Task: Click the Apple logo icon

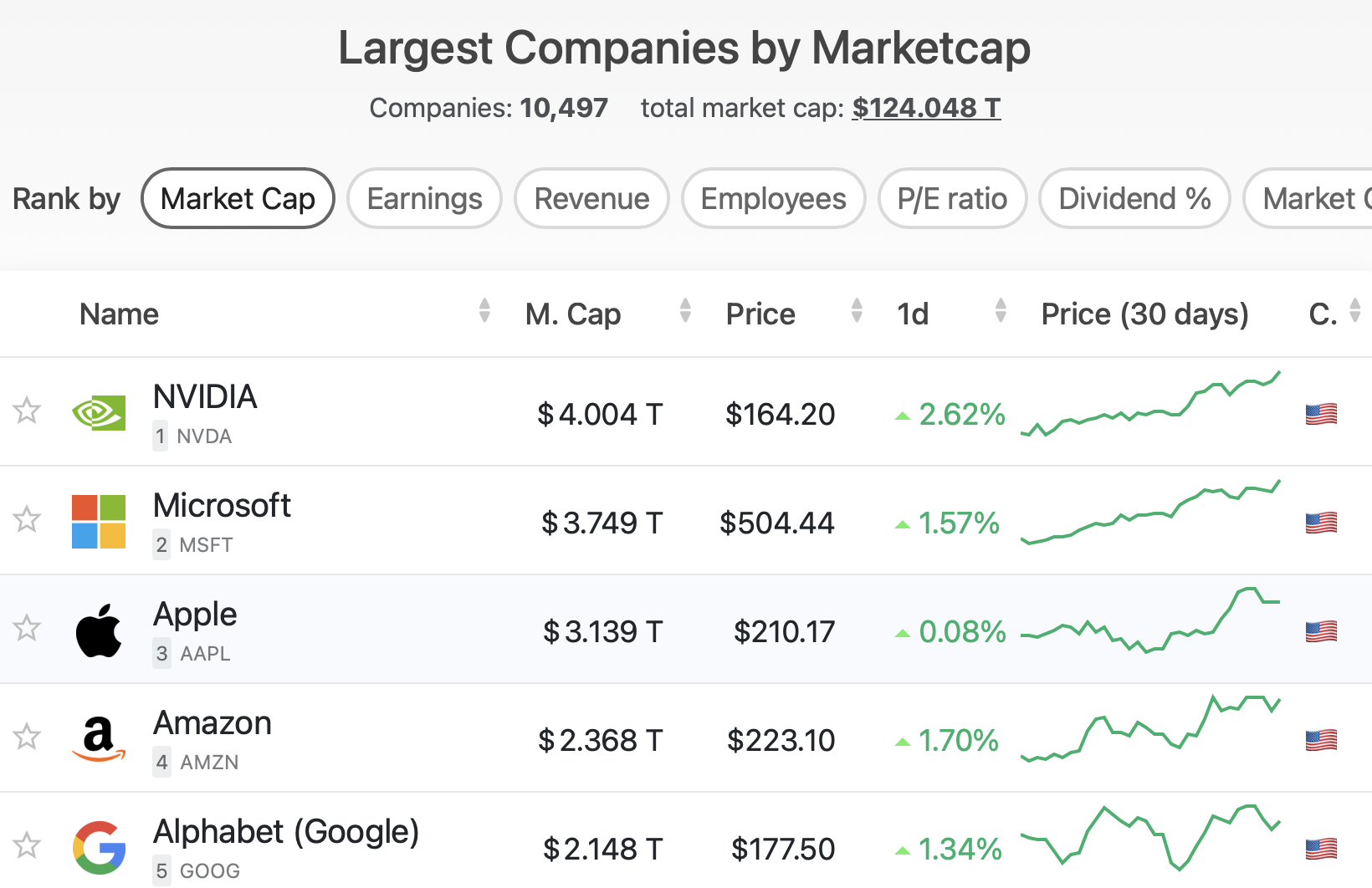Action: (99, 630)
